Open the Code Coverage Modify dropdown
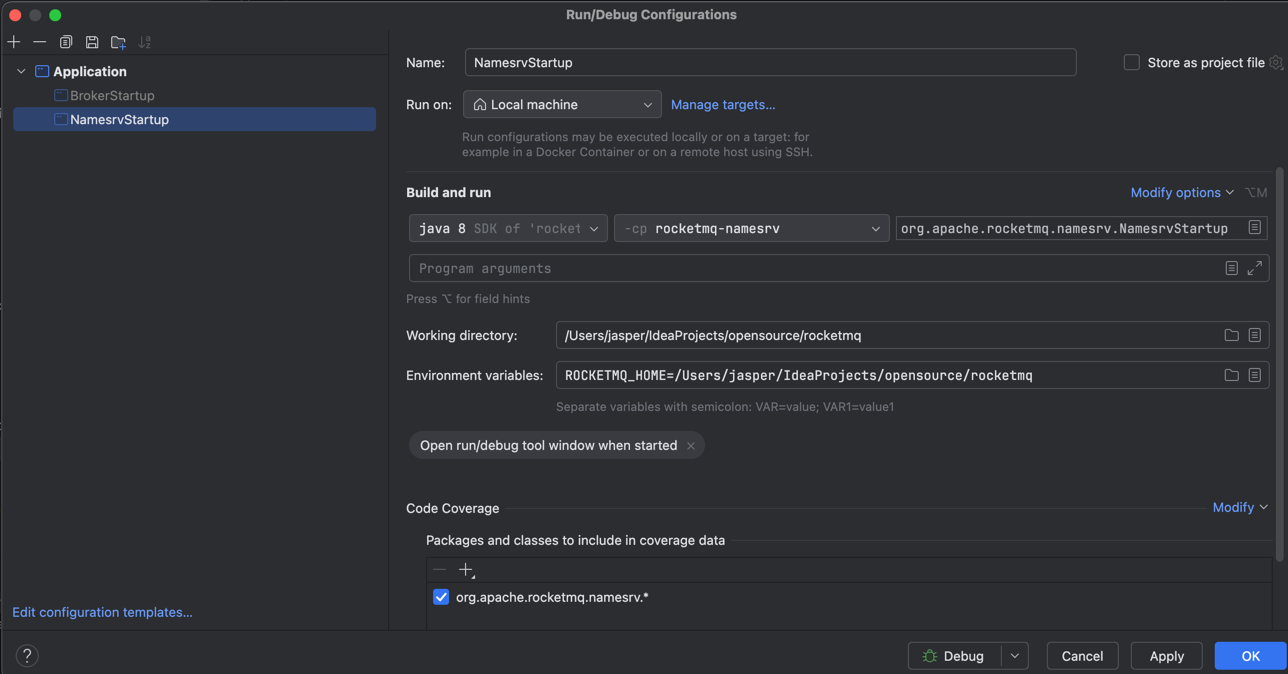 click(1240, 507)
